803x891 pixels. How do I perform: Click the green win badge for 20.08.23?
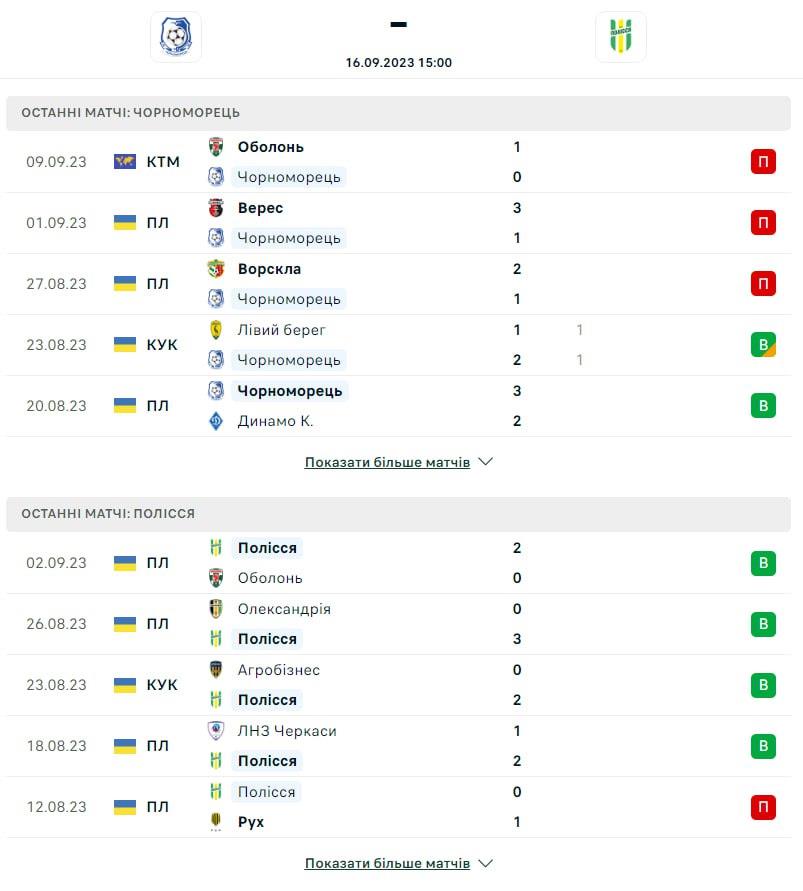tap(763, 406)
